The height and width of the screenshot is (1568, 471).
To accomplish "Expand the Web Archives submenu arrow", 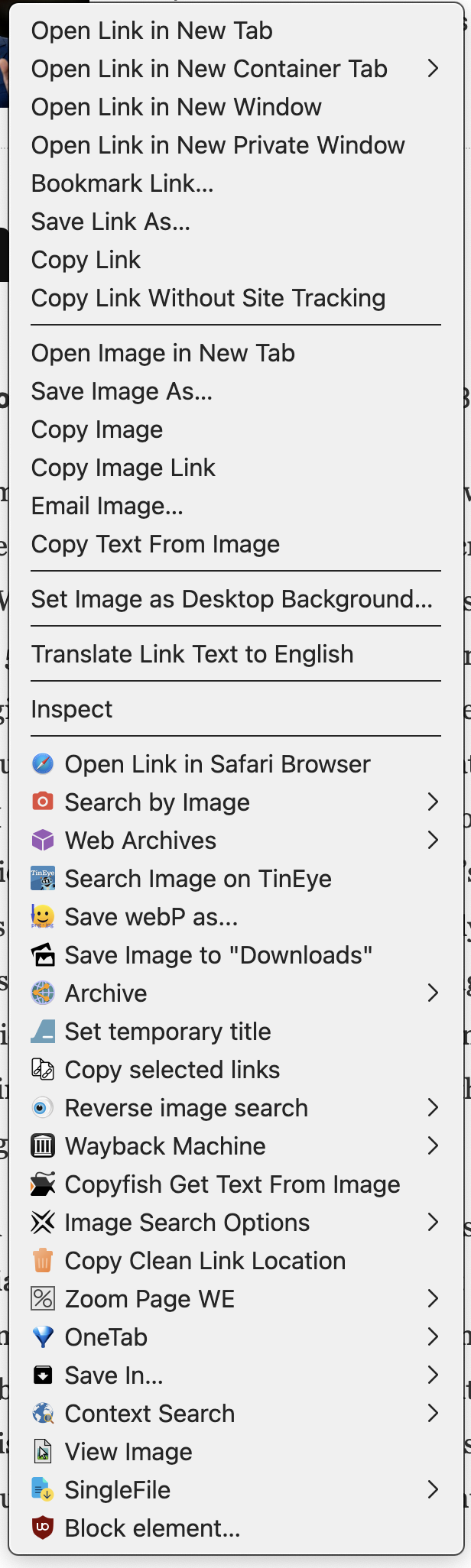I will click(x=433, y=841).
